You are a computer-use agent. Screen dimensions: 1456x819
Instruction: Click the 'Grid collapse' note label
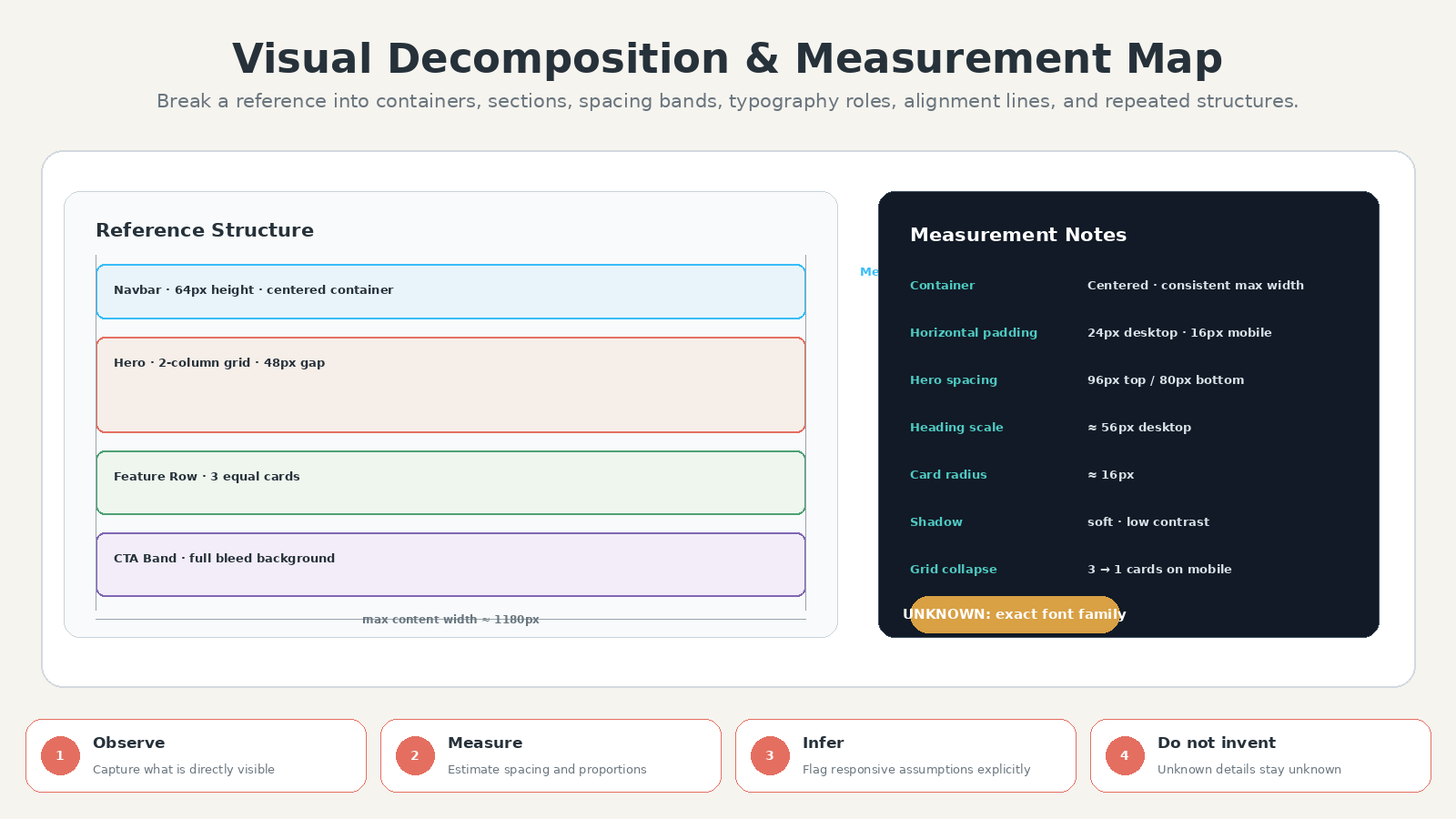click(954, 570)
